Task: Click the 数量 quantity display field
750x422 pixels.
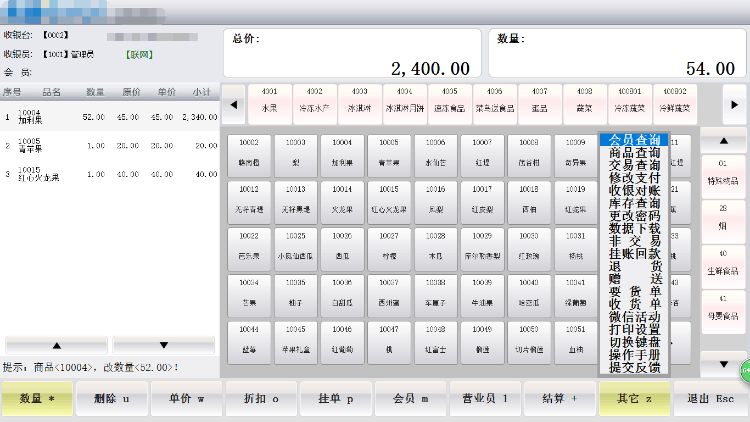Action: (x=617, y=53)
